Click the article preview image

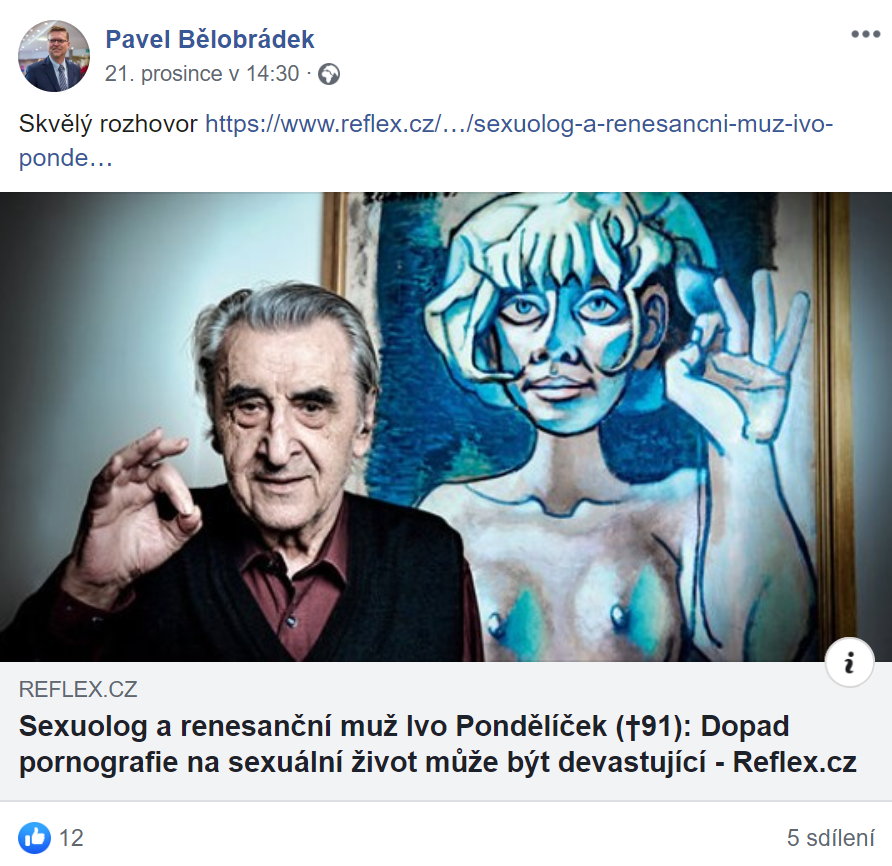[446, 427]
